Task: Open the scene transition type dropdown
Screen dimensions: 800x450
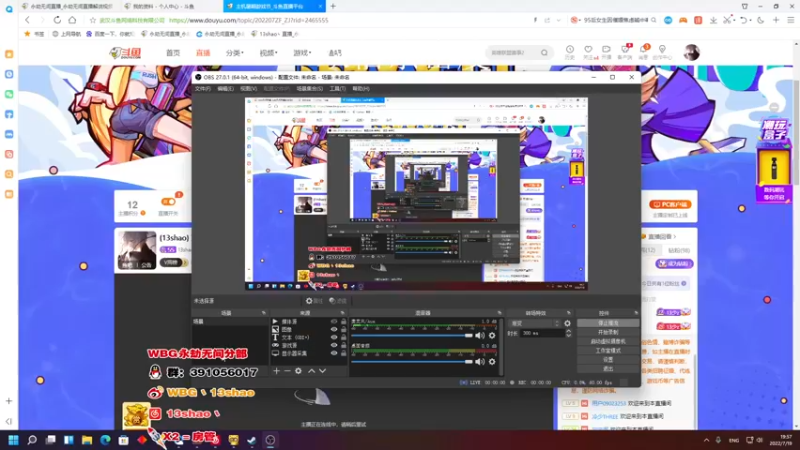Action: click(535, 323)
